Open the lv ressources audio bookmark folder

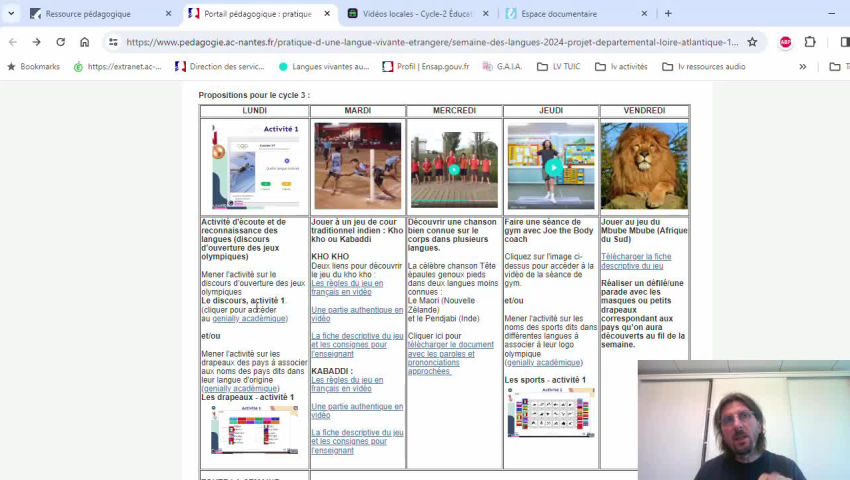[x=703, y=67]
